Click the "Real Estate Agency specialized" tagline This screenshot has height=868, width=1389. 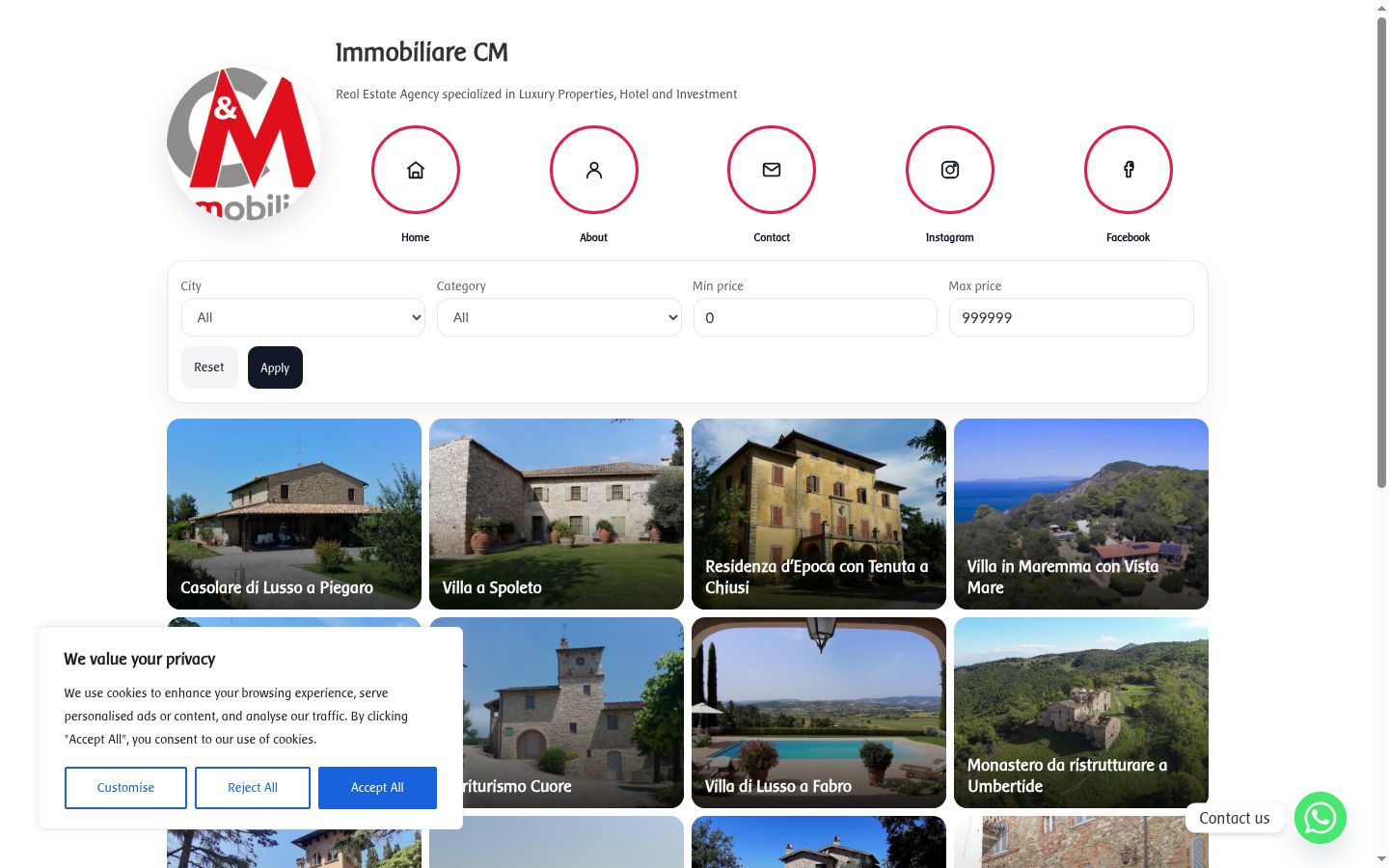tap(536, 95)
